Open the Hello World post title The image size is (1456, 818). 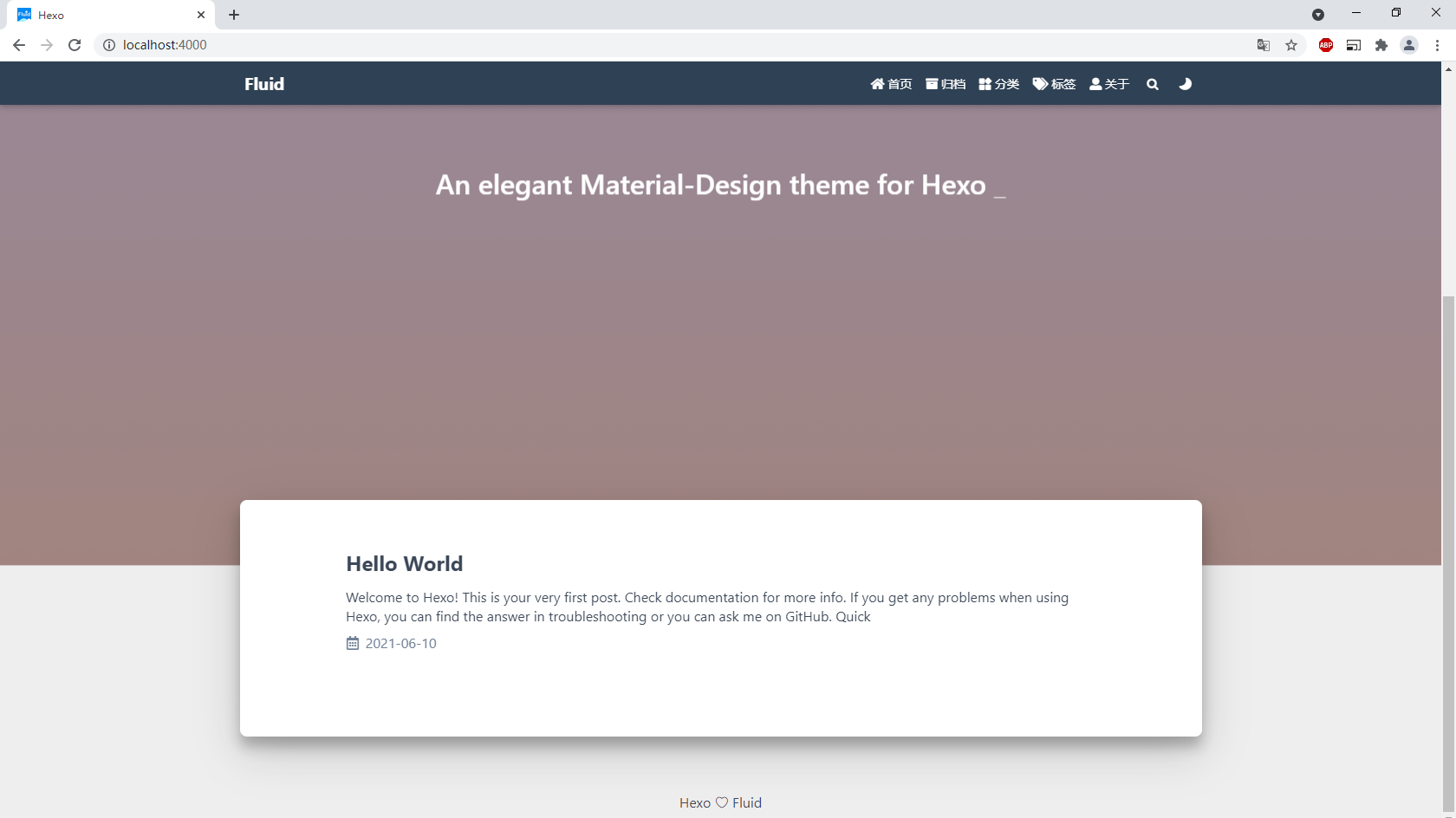[x=404, y=564]
